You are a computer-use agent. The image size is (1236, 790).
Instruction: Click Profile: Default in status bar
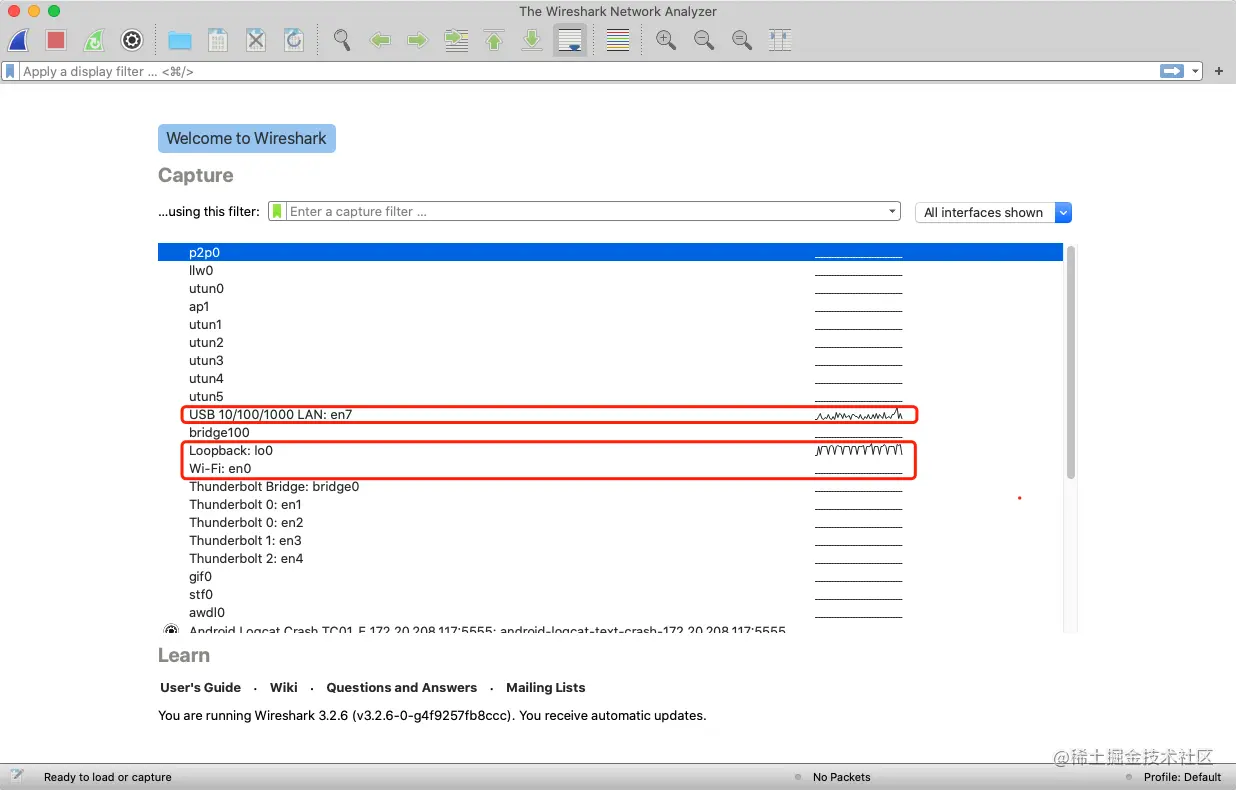point(1183,777)
